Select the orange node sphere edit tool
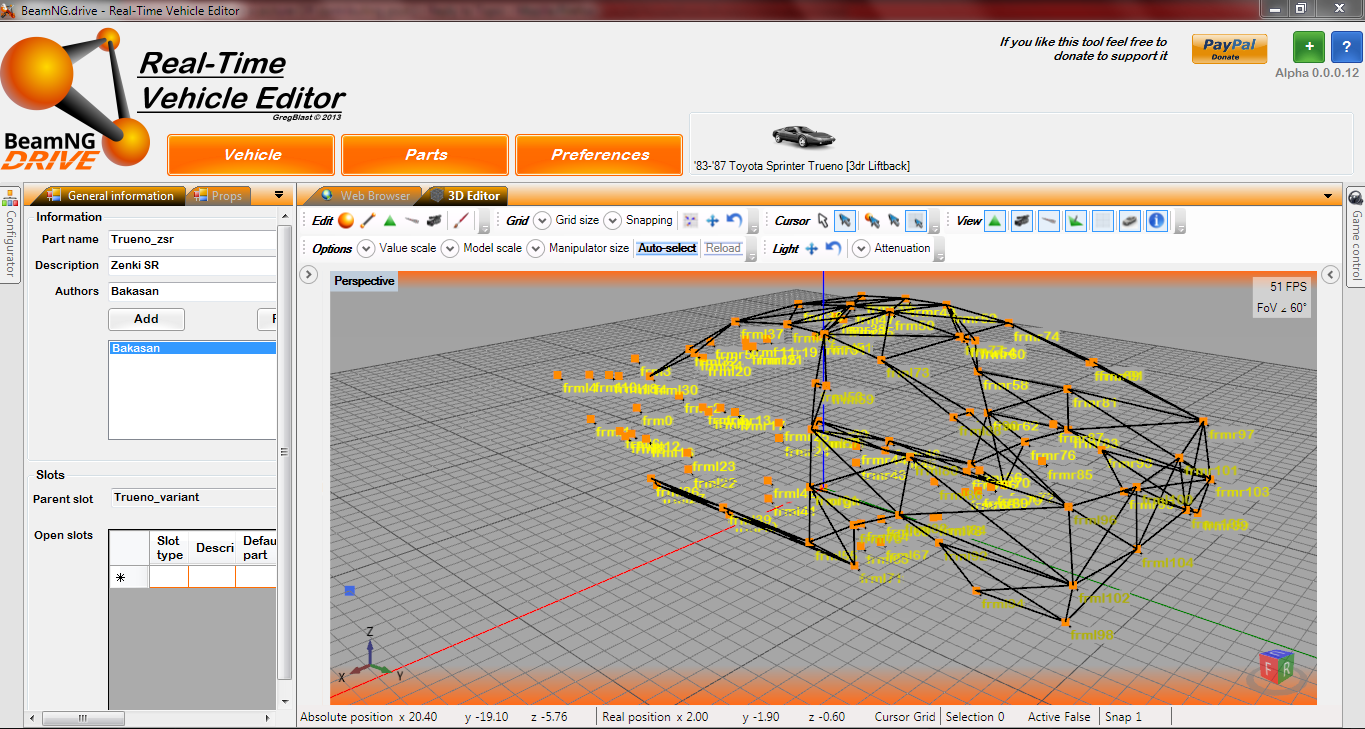This screenshot has height=729, width=1365. click(x=346, y=221)
